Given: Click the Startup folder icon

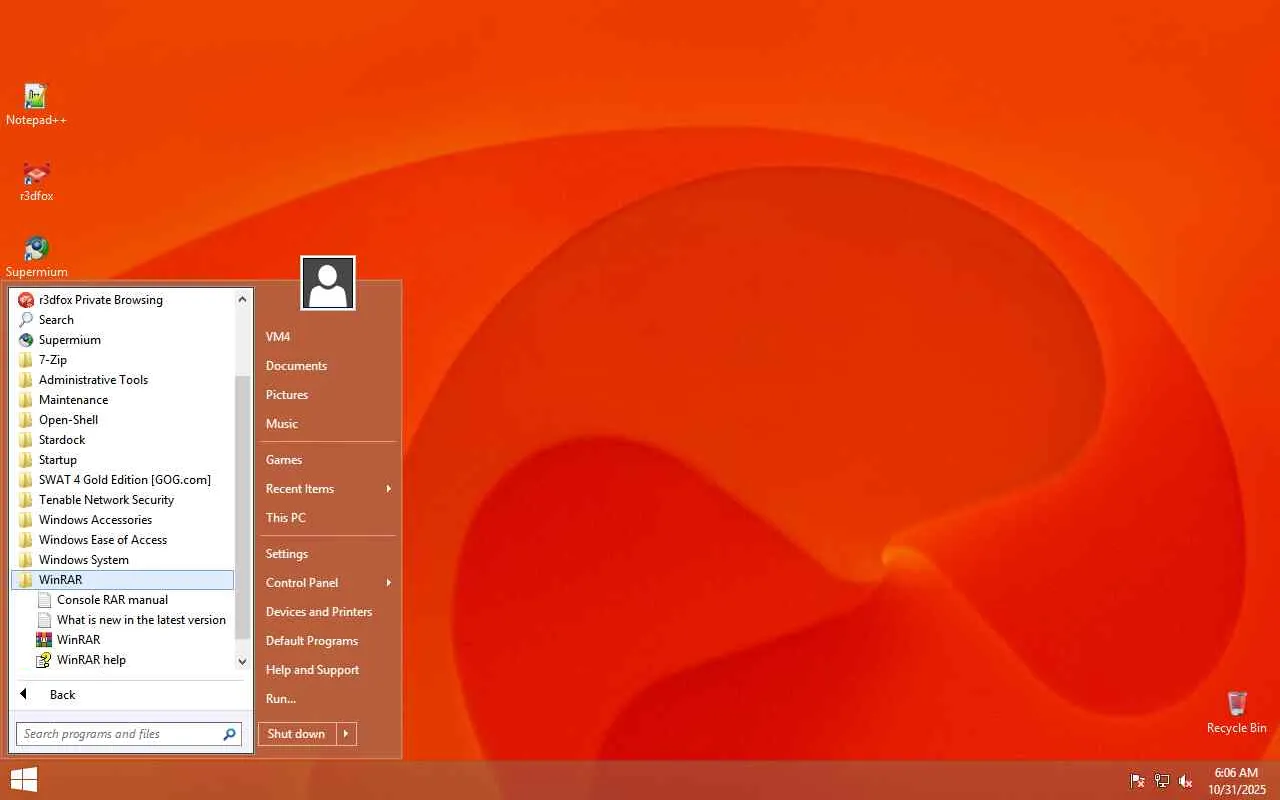Looking at the screenshot, I should pos(26,460).
